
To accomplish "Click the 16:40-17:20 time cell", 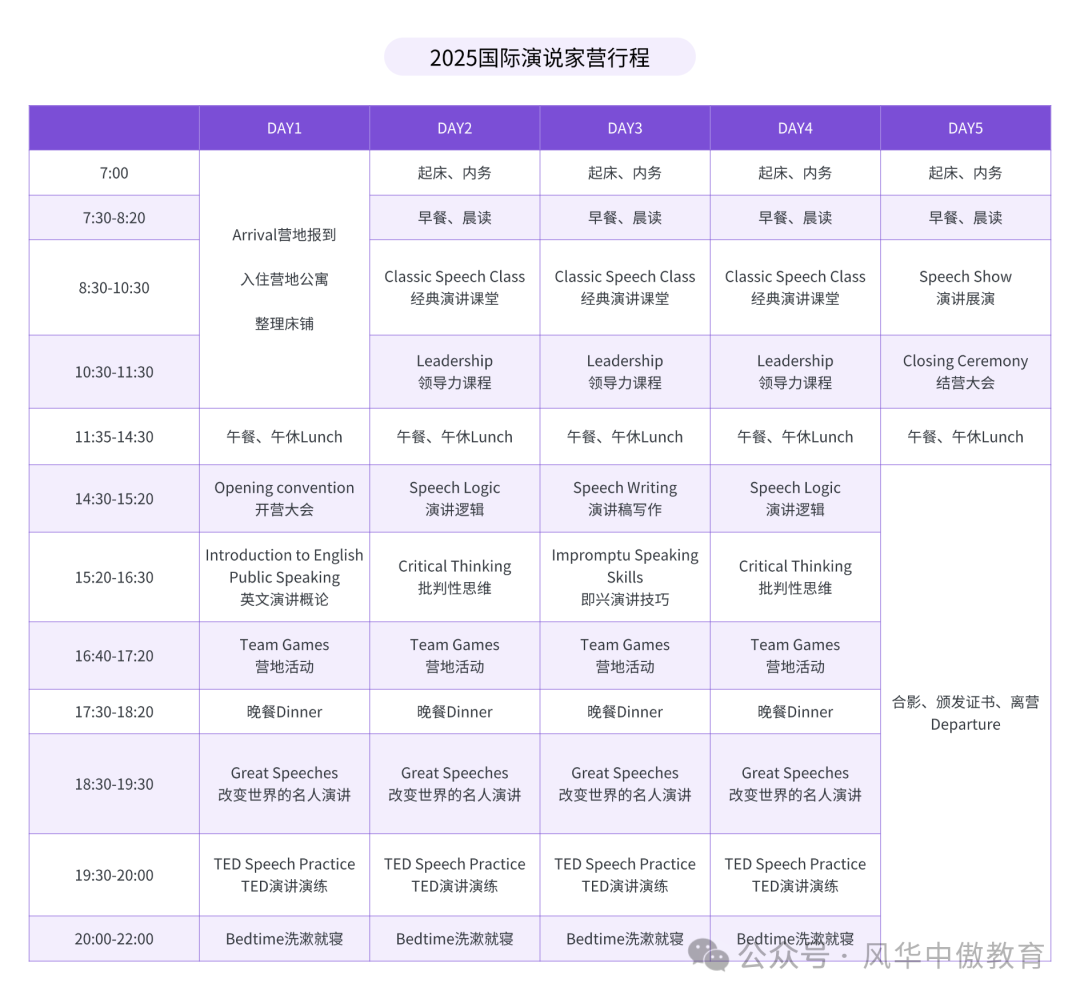I will click(x=114, y=656).
